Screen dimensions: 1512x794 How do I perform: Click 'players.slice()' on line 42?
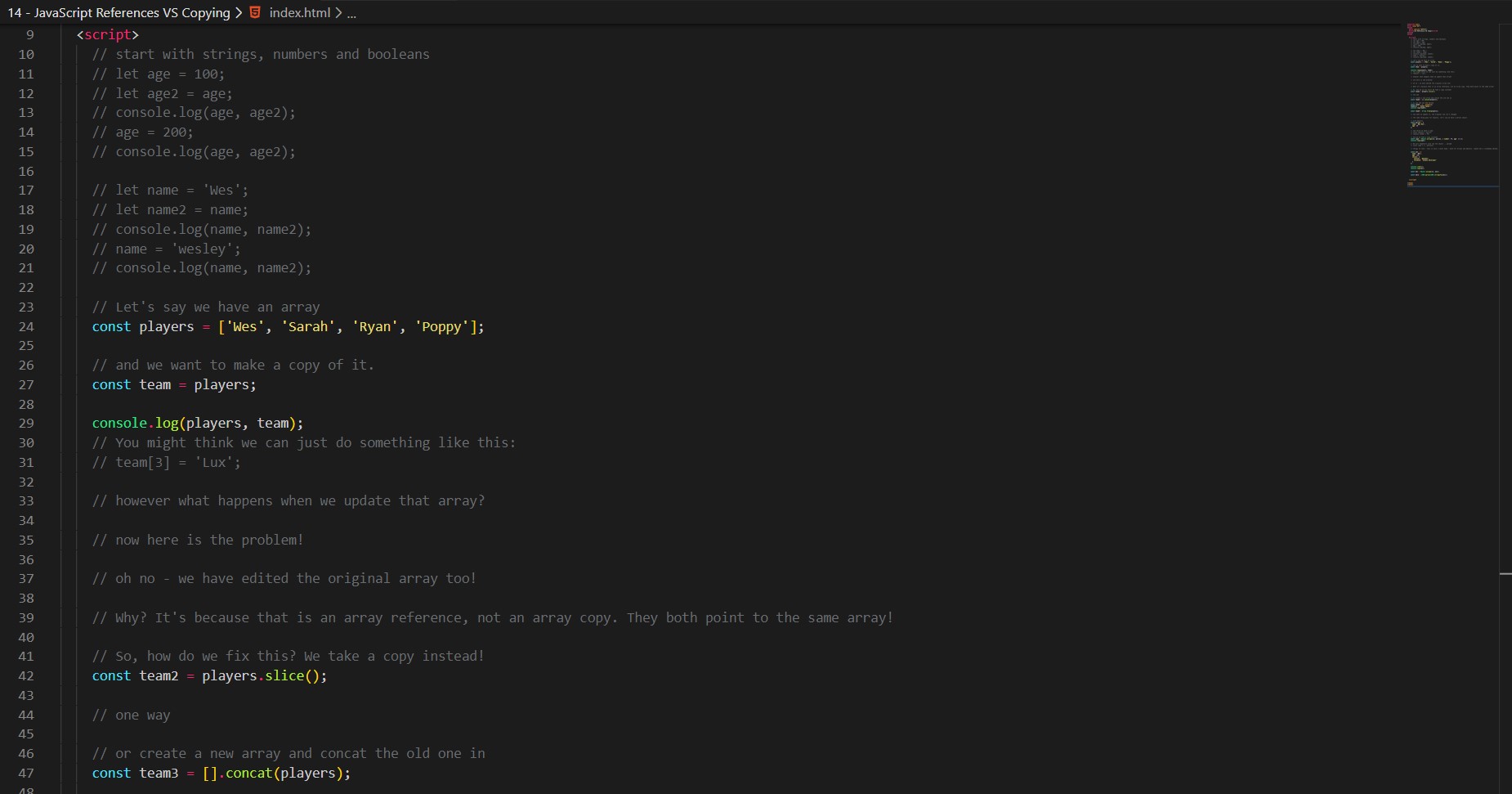click(265, 675)
